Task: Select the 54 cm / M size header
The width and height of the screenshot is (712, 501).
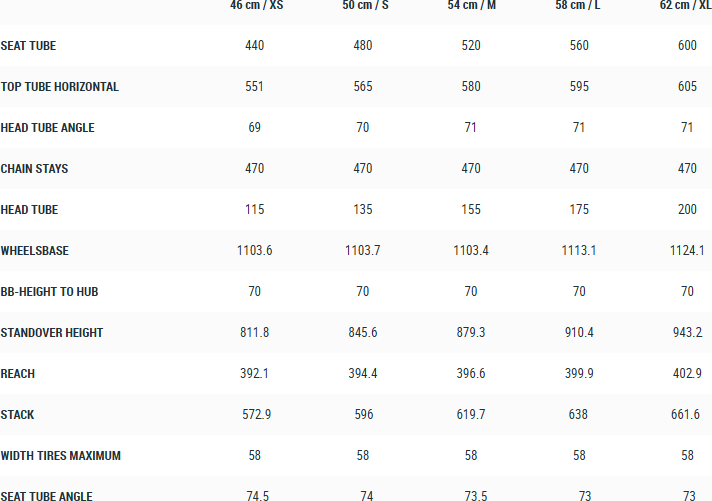Action: pyautogui.click(x=471, y=5)
